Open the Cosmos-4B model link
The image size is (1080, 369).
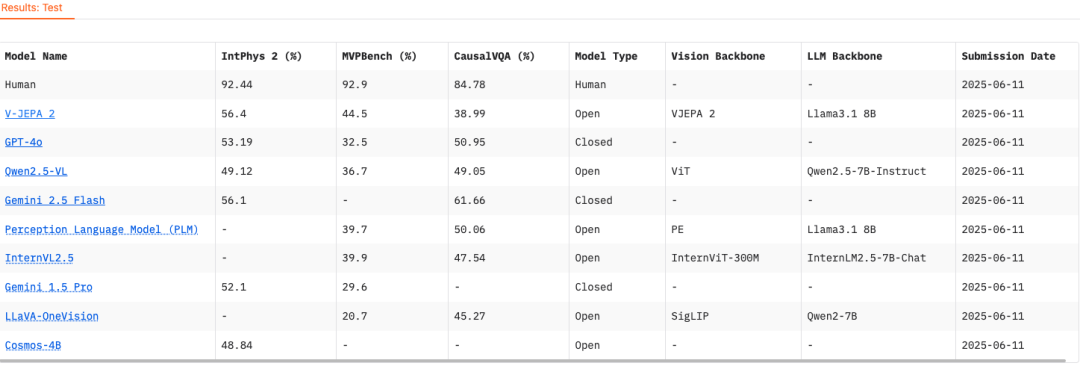(x=33, y=345)
